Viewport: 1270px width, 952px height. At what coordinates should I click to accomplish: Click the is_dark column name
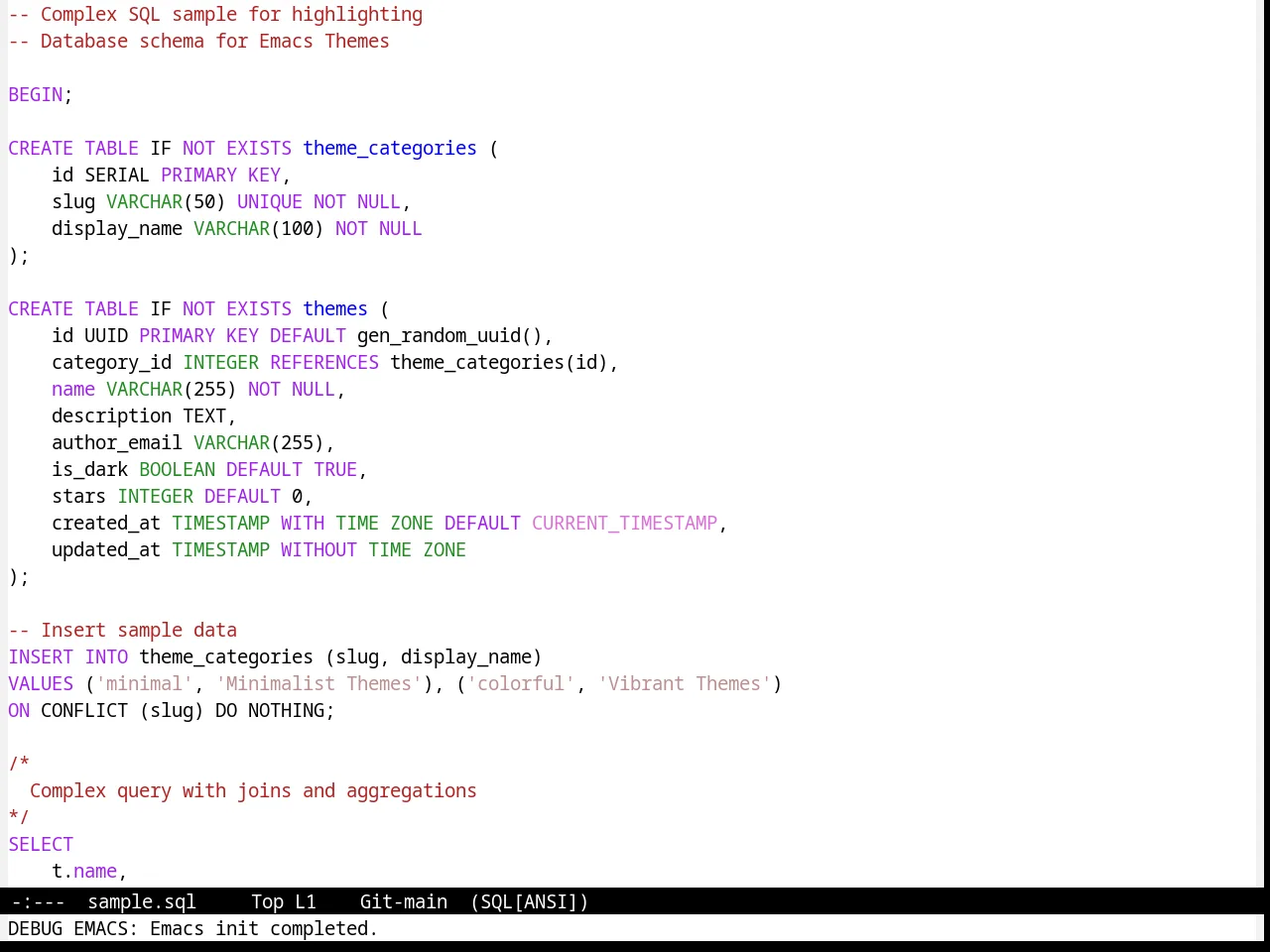click(90, 469)
